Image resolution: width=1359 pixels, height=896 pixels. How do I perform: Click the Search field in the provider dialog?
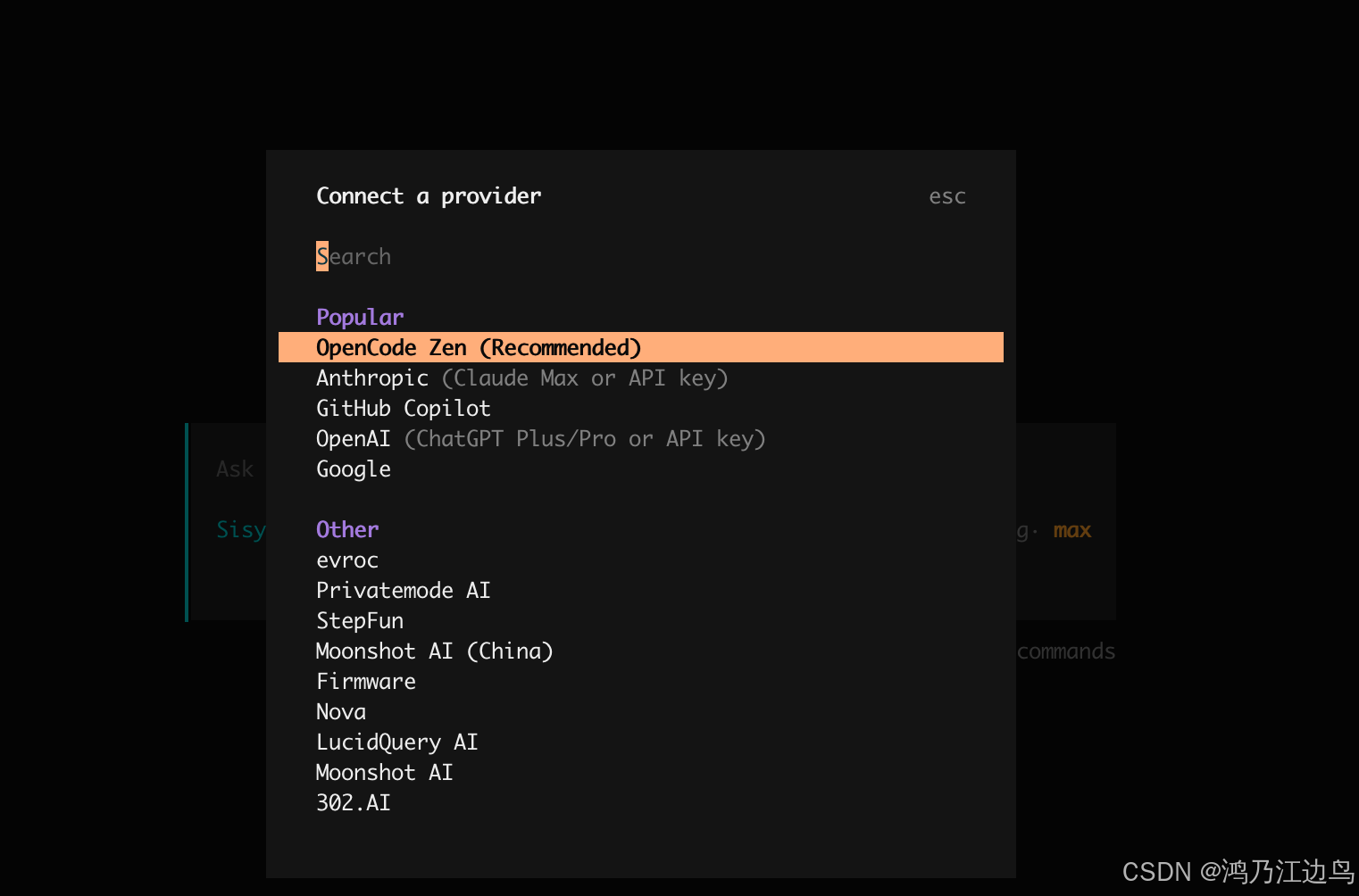point(640,256)
